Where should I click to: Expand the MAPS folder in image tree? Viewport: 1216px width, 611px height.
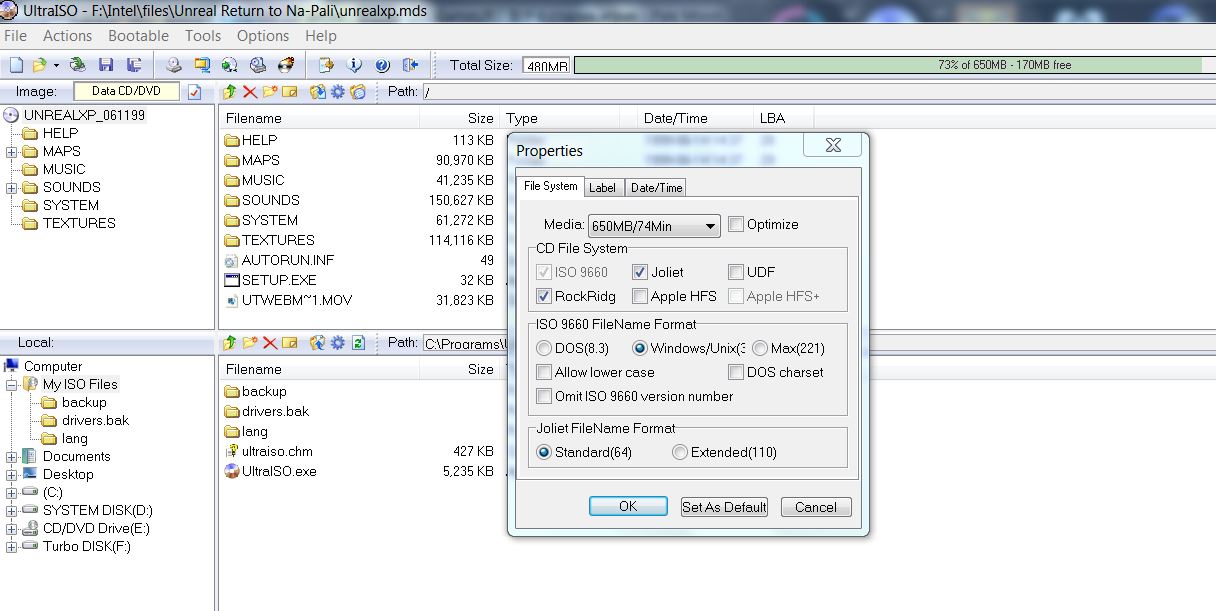pos(11,152)
